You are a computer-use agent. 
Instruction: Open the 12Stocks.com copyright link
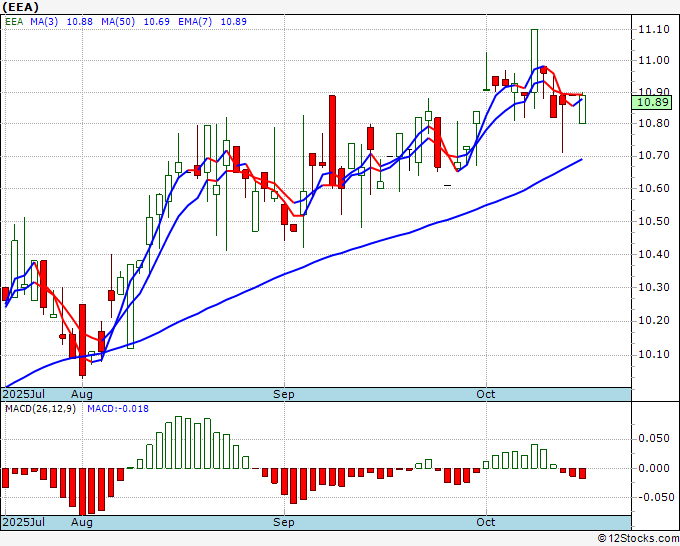638,539
